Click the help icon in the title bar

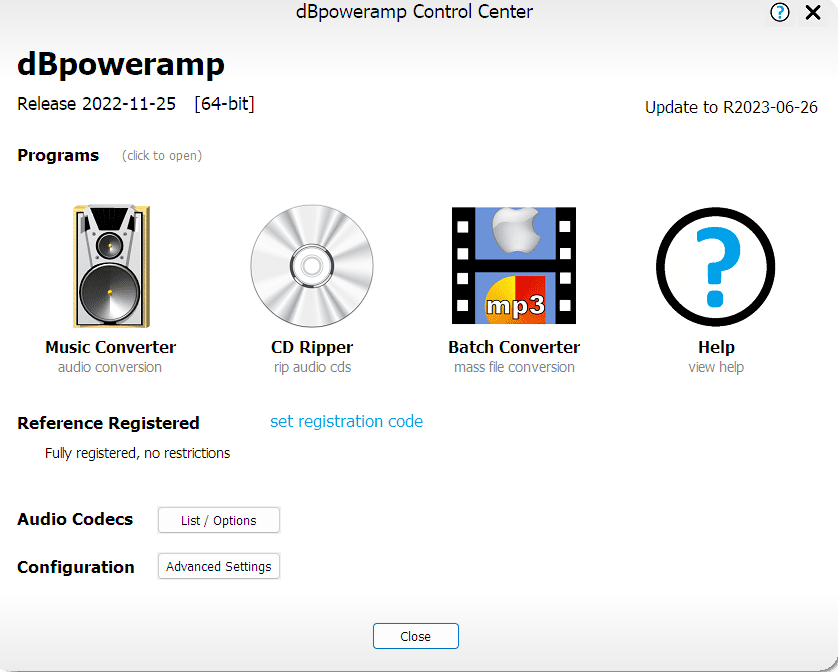click(779, 12)
